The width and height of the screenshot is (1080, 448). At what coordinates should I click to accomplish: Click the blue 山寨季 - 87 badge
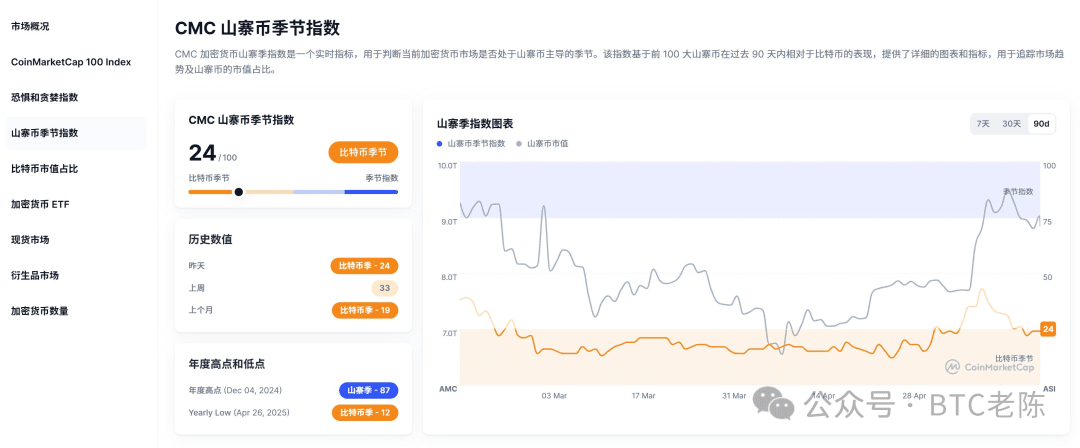[x=368, y=390]
